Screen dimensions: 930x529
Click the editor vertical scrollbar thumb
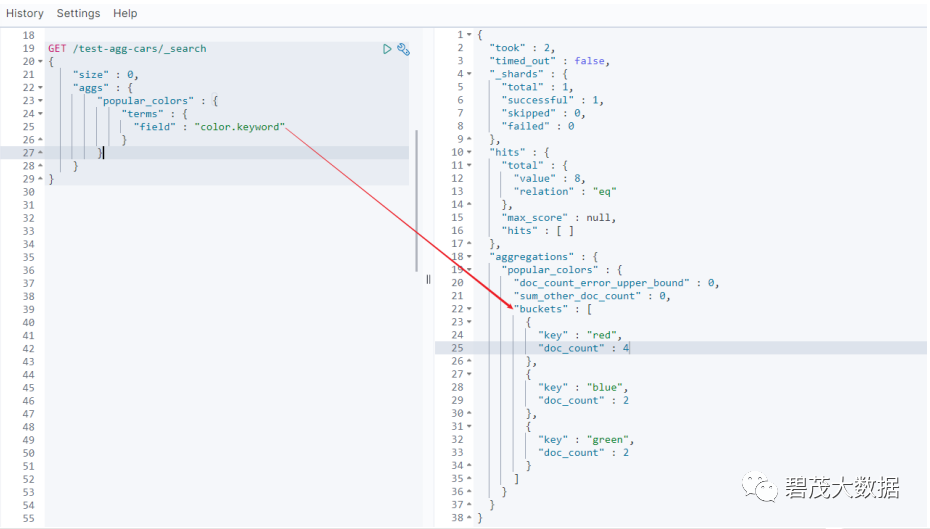coord(416,200)
